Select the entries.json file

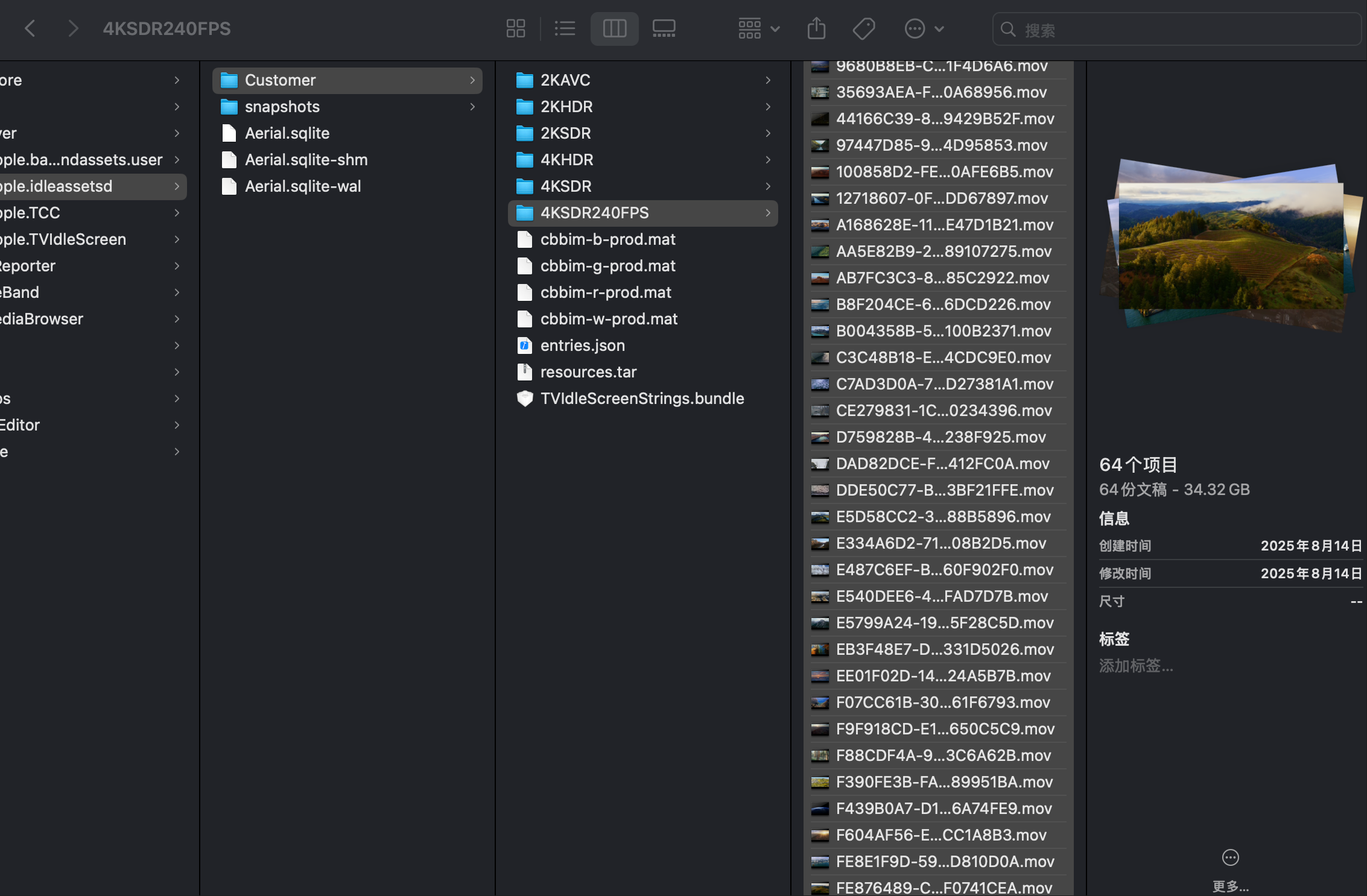[x=582, y=345]
